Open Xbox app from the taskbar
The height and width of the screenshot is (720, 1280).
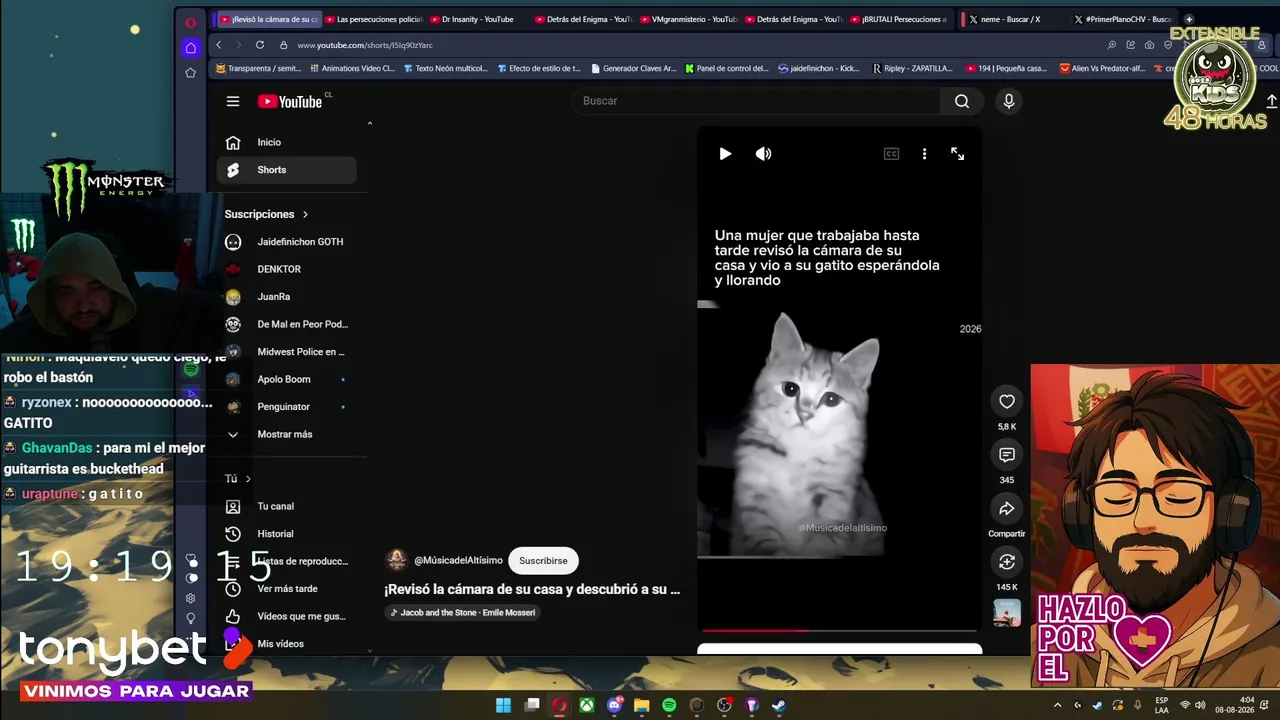click(x=587, y=705)
